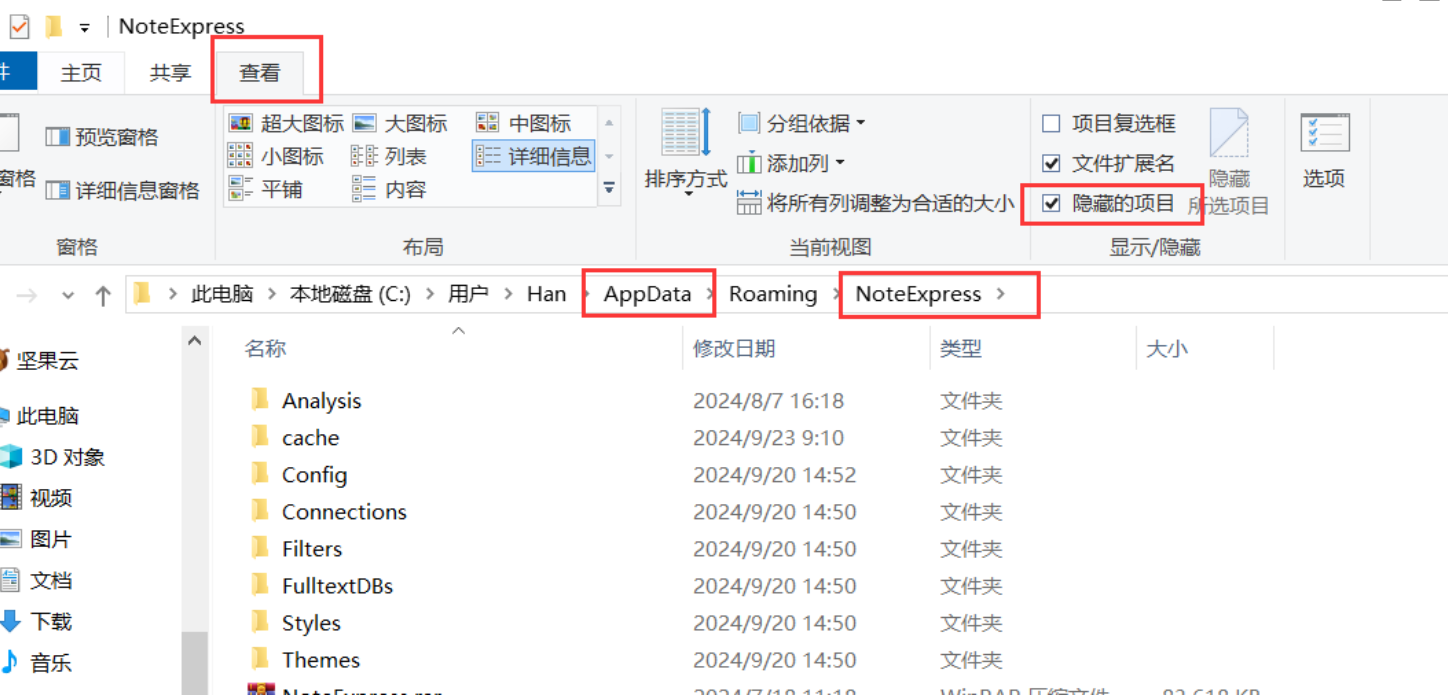This screenshot has height=696, width=1448.
Task: Click the Styles folder icon
Action: [260, 622]
